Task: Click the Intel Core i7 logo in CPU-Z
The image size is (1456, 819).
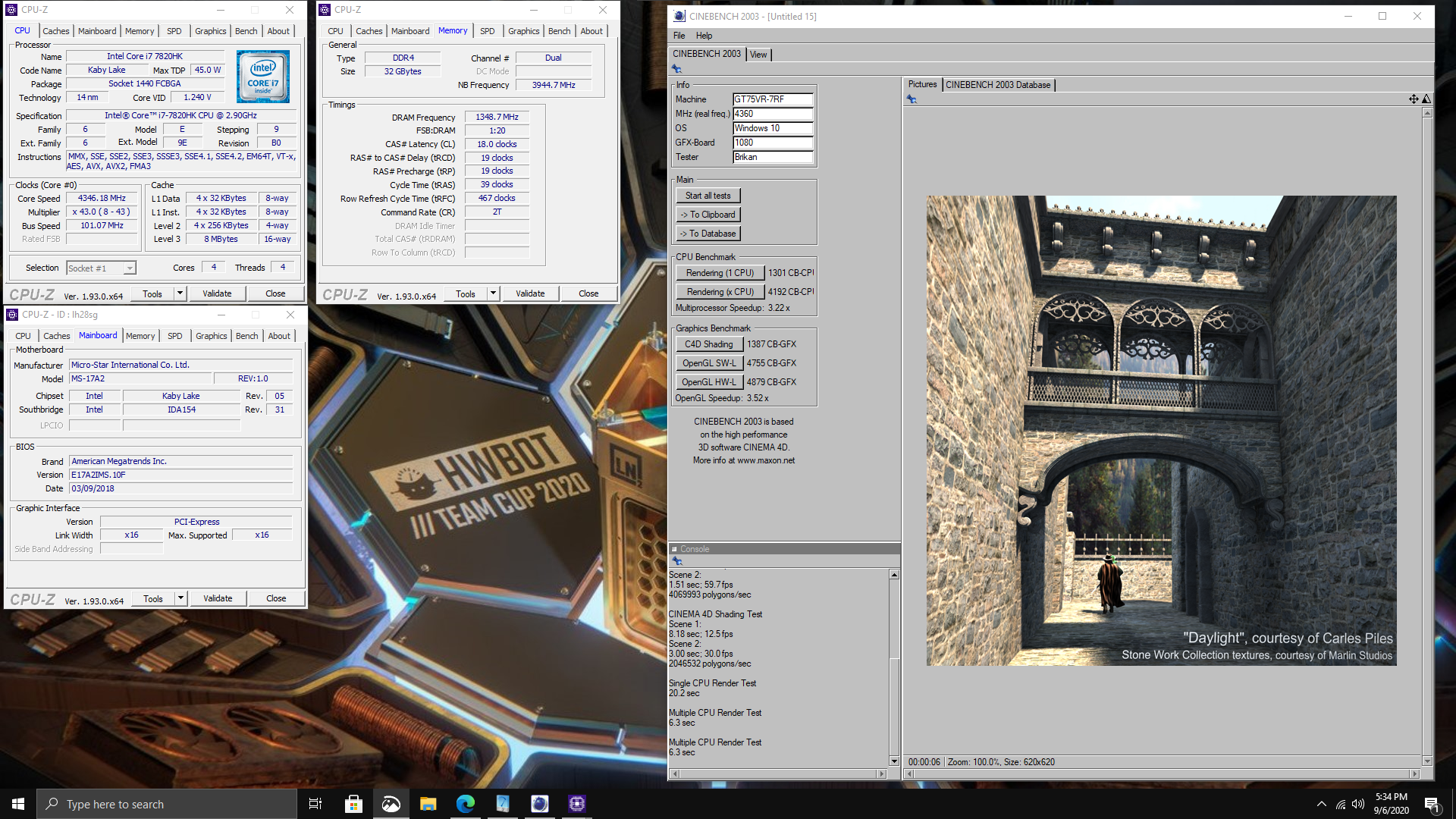Action: [262, 77]
